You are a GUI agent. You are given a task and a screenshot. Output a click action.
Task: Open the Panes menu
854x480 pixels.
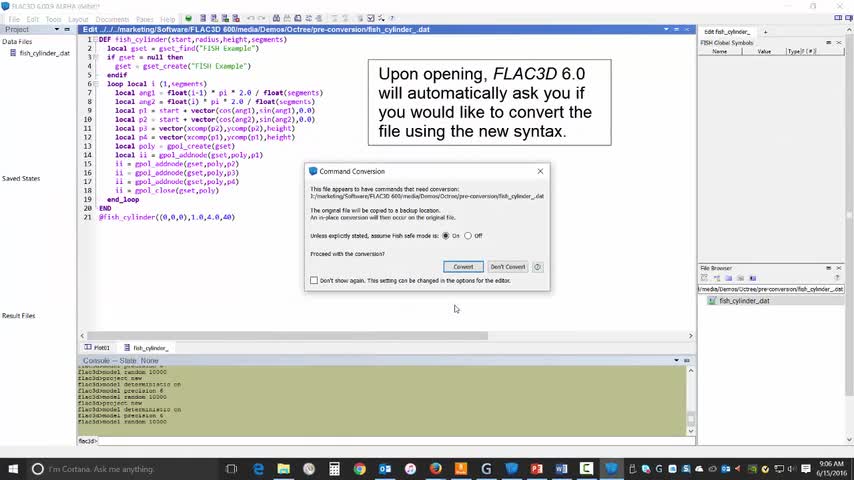[144, 19]
